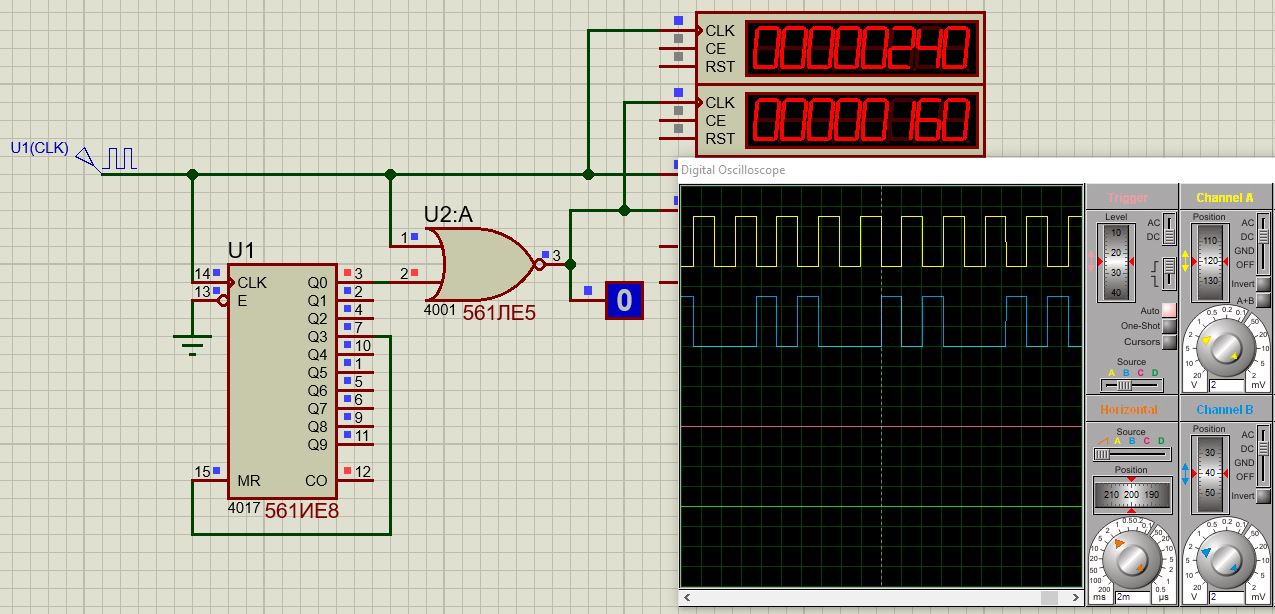The width and height of the screenshot is (1275, 614).
Task: Click the Channel A voltage value field
Action: [1225, 385]
